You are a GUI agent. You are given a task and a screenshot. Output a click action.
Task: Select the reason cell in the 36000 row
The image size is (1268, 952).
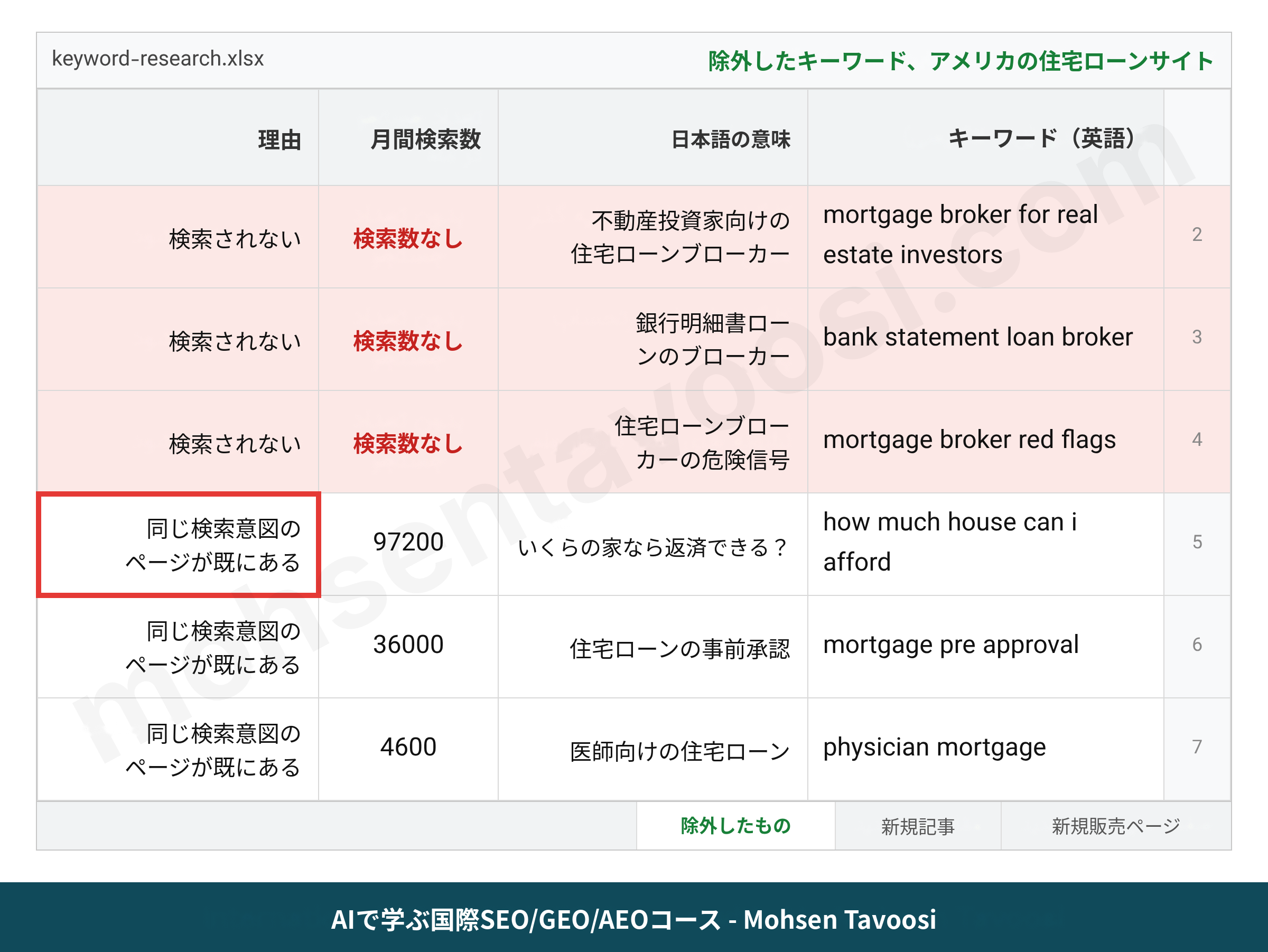[178, 647]
